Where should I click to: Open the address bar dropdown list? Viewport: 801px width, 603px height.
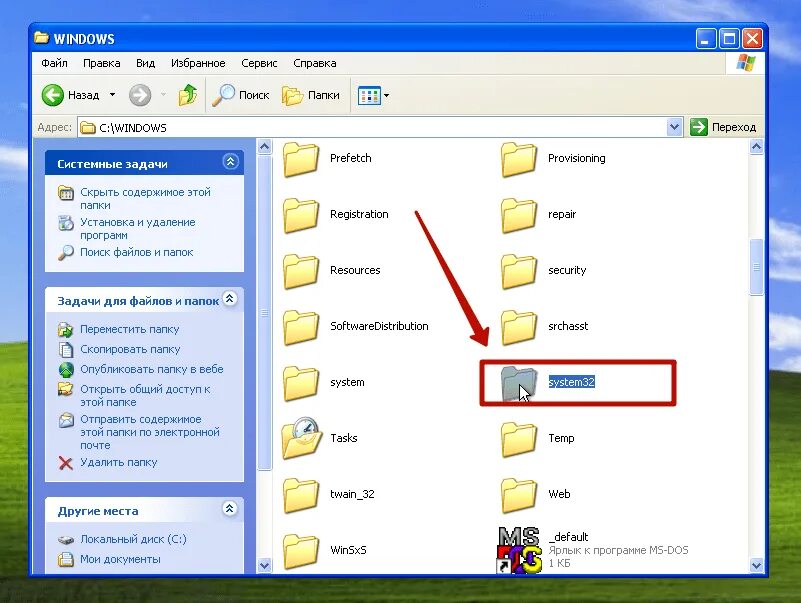pos(674,127)
